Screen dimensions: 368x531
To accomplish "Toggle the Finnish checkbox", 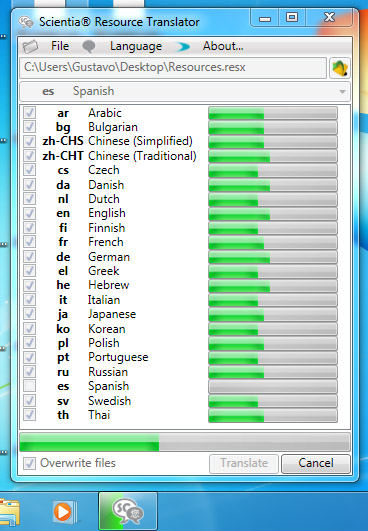I will pos(29,227).
